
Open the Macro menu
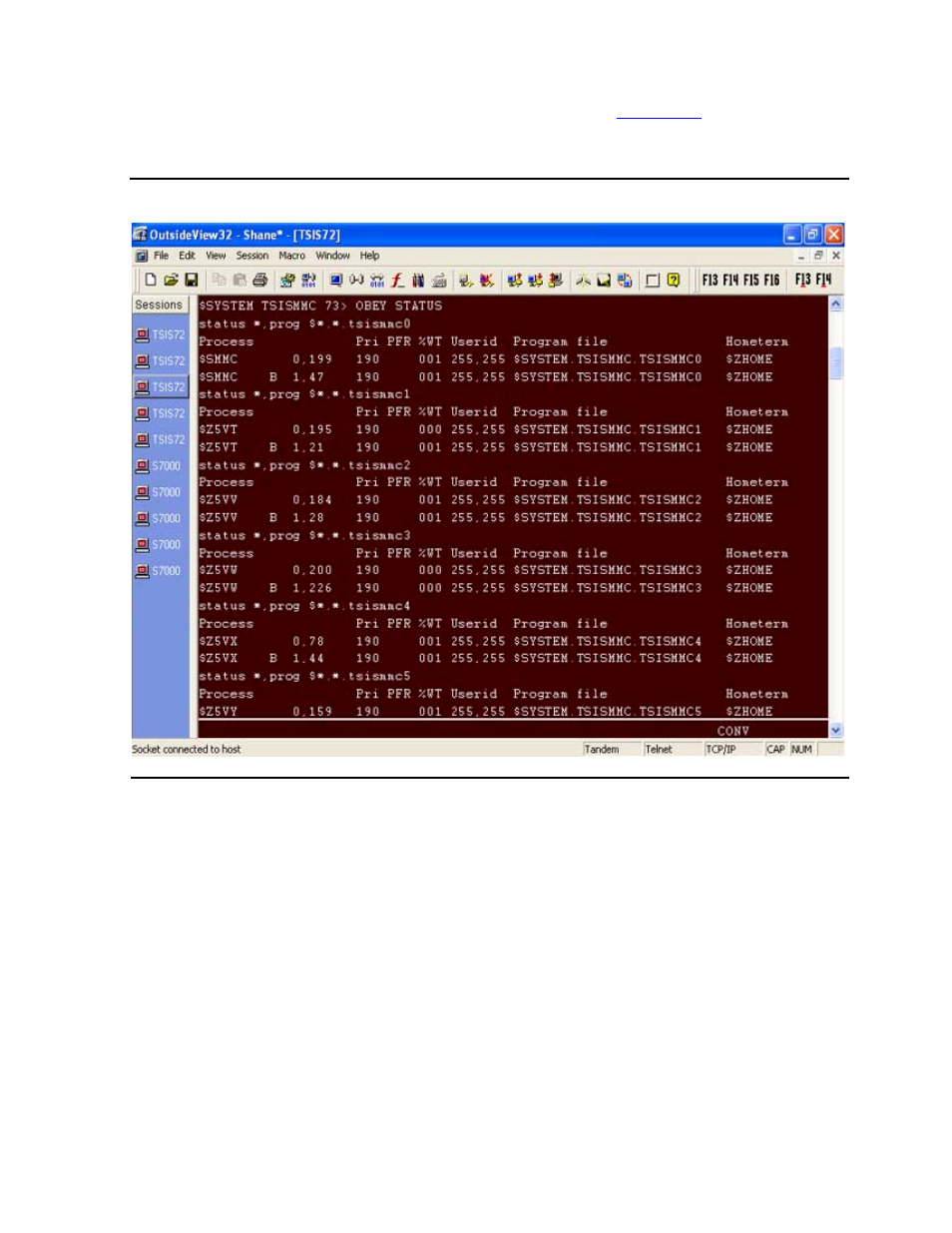coord(291,257)
